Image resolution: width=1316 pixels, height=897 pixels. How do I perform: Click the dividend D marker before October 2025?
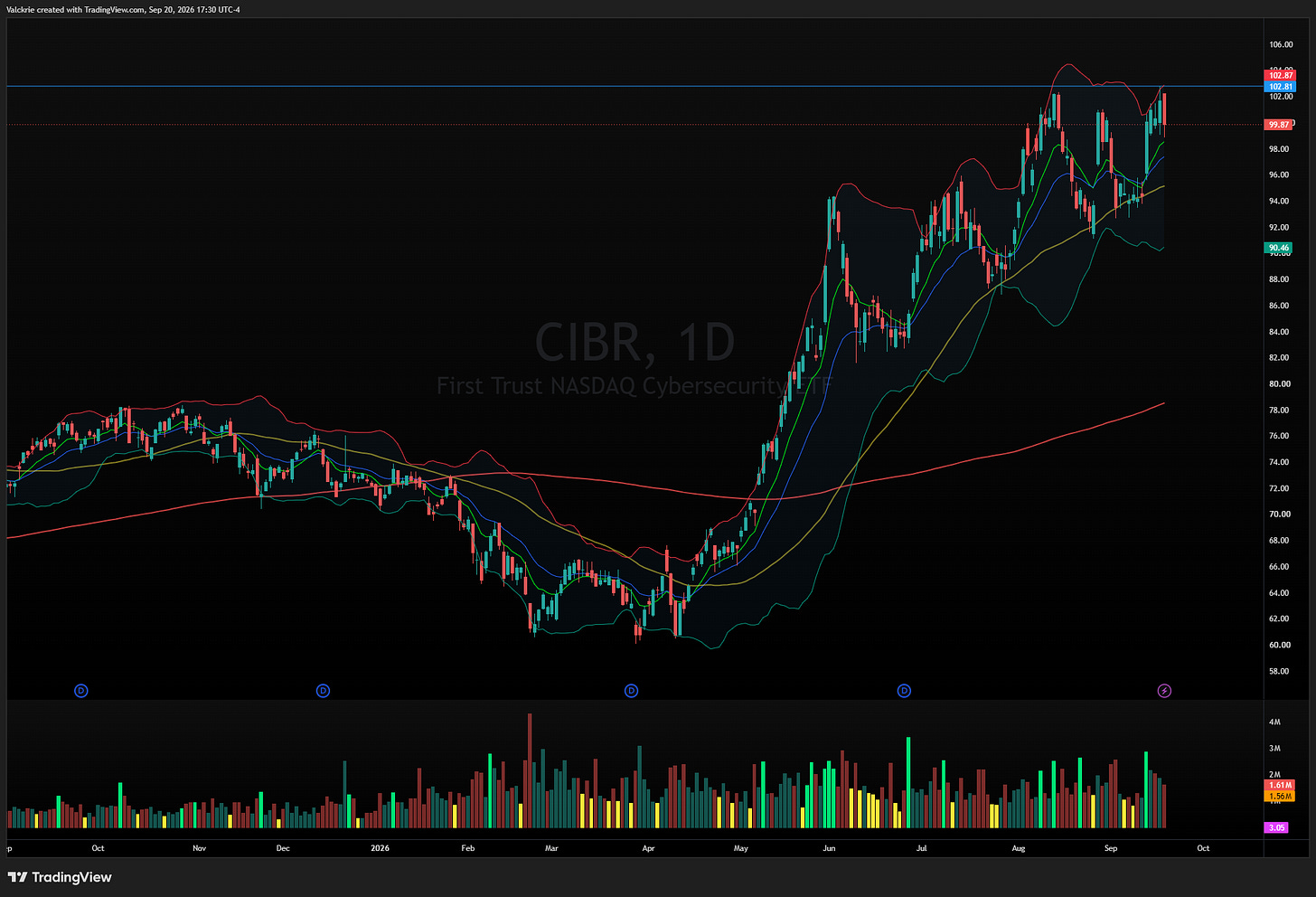coord(80,691)
